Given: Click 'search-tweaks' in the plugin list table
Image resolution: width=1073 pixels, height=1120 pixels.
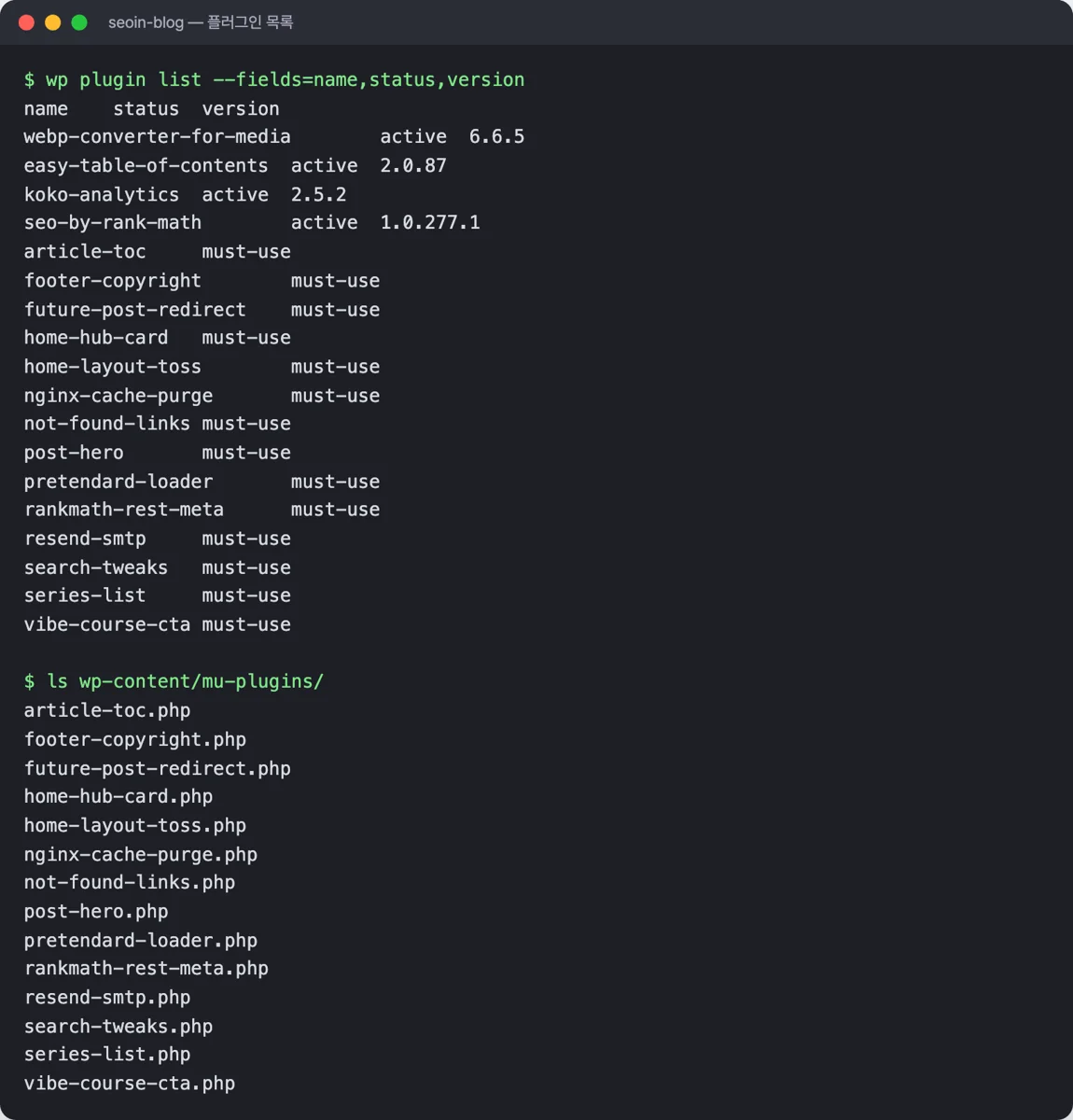Looking at the screenshot, I should 96,567.
